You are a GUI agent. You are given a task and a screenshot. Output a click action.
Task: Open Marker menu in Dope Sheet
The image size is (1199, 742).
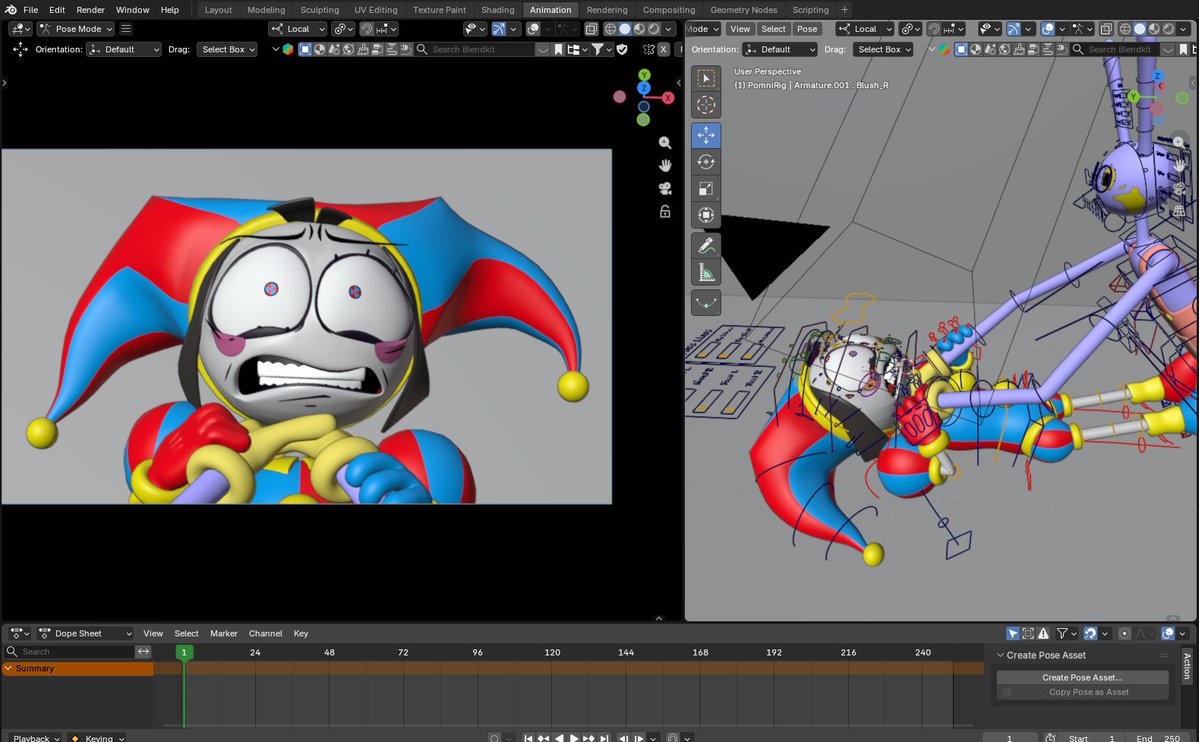click(x=224, y=633)
